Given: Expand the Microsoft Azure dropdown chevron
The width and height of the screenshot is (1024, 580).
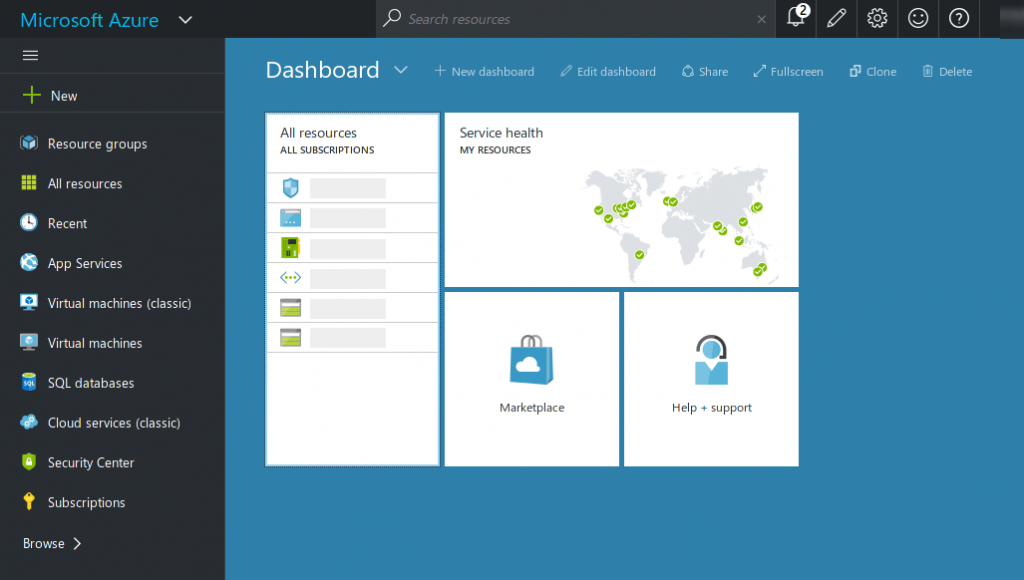Looking at the screenshot, I should pos(185,20).
